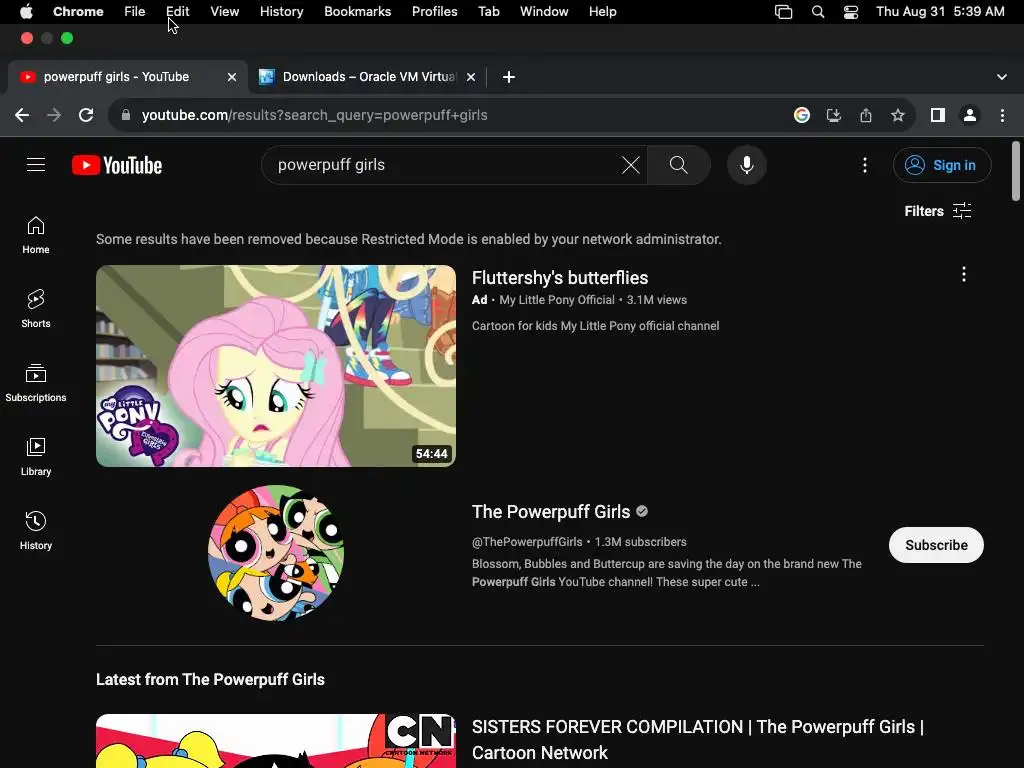
Task: Open YouTube settings three-dot menu
Action: click(865, 165)
